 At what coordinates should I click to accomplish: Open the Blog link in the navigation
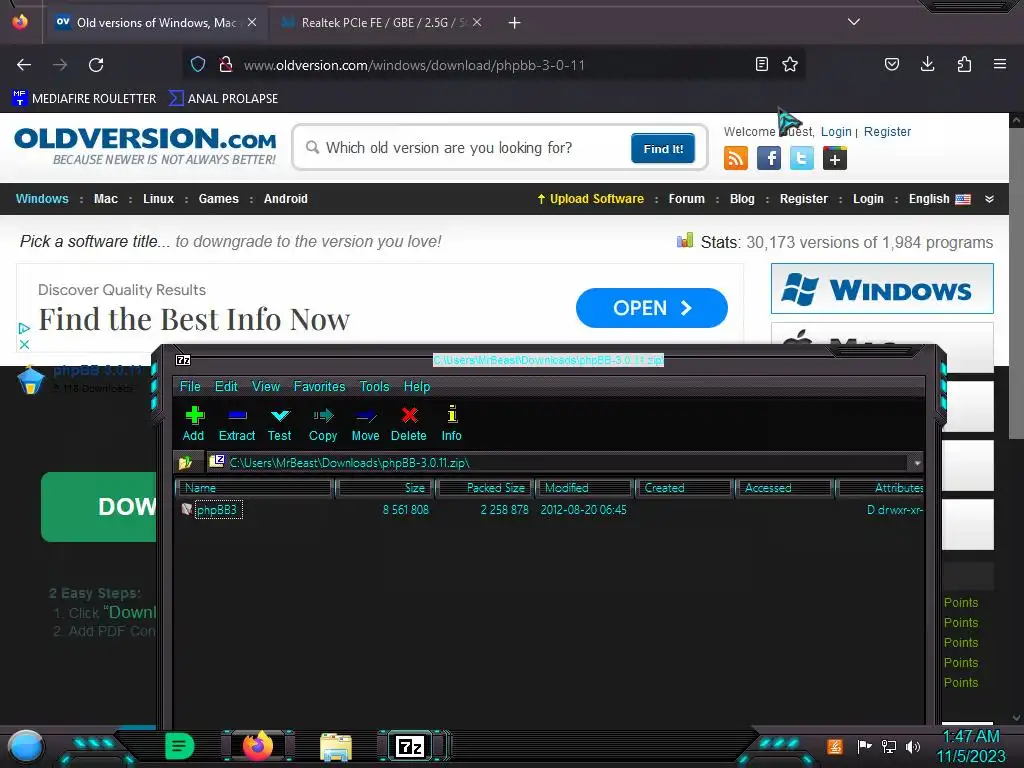[x=742, y=199]
